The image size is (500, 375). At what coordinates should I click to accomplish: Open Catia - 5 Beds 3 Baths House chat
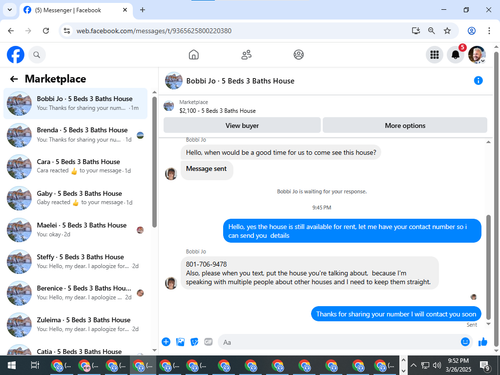point(75,350)
